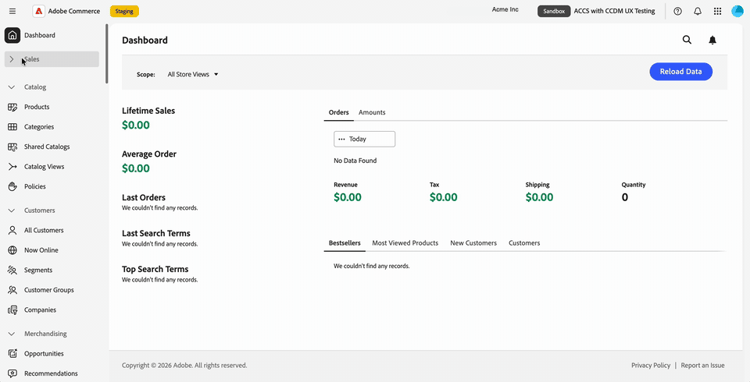Click the Quantity label

pyautogui.click(x=633, y=185)
